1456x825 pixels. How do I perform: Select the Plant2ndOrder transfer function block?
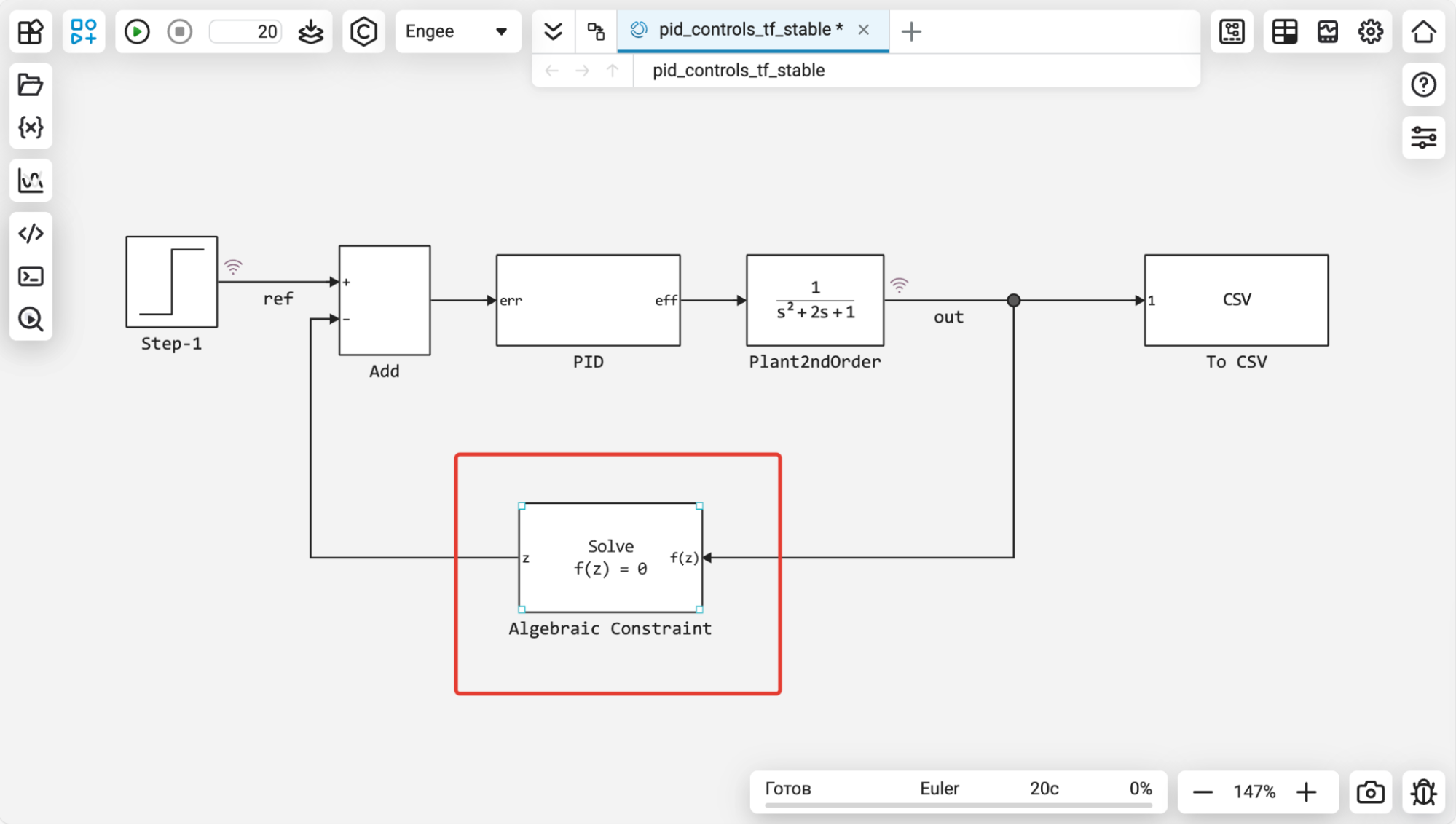click(x=815, y=300)
